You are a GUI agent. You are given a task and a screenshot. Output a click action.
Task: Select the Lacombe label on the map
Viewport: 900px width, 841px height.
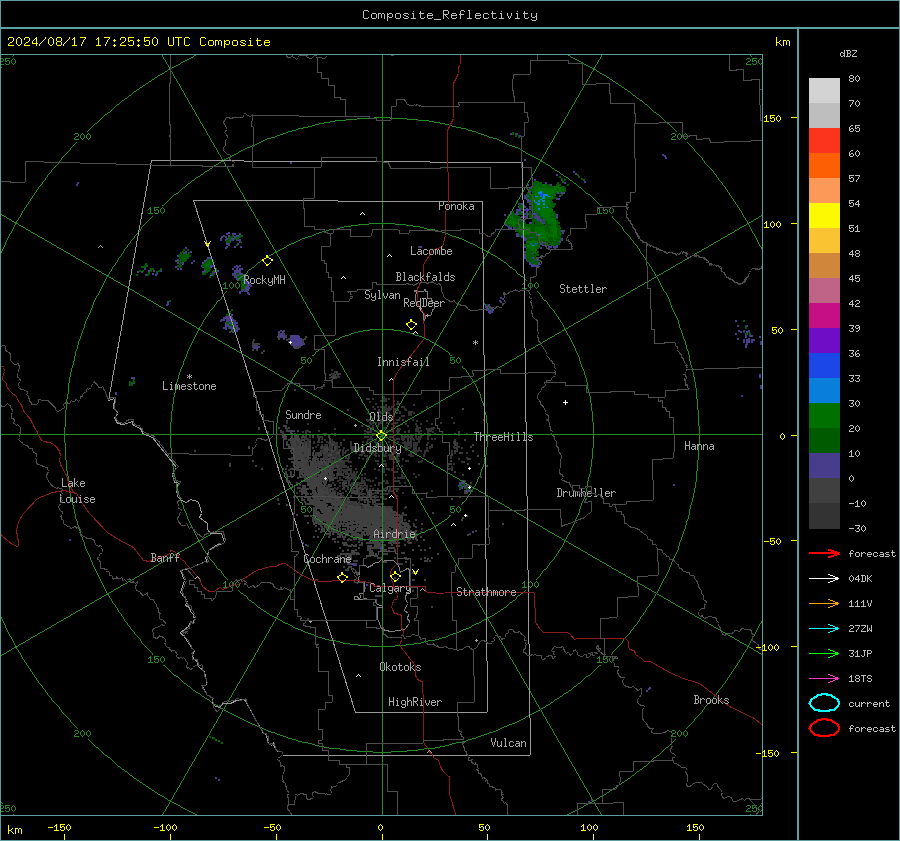[x=431, y=251]
